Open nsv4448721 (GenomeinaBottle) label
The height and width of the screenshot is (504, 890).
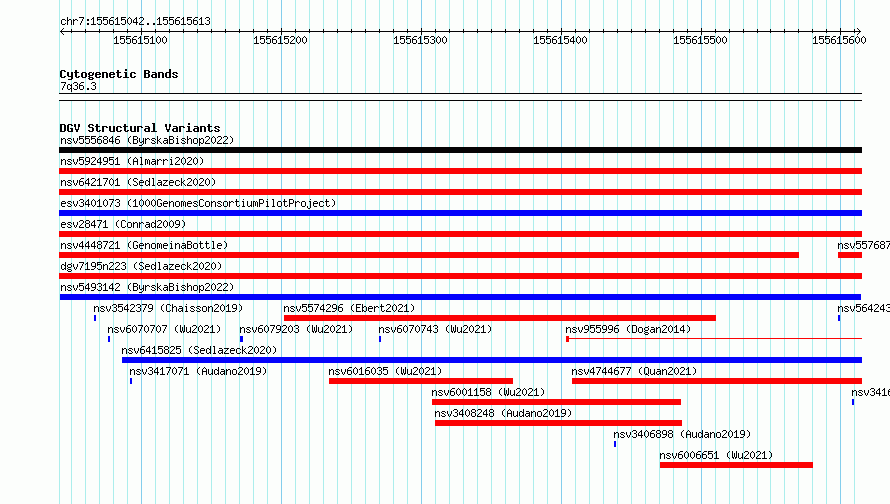[144, 245]
